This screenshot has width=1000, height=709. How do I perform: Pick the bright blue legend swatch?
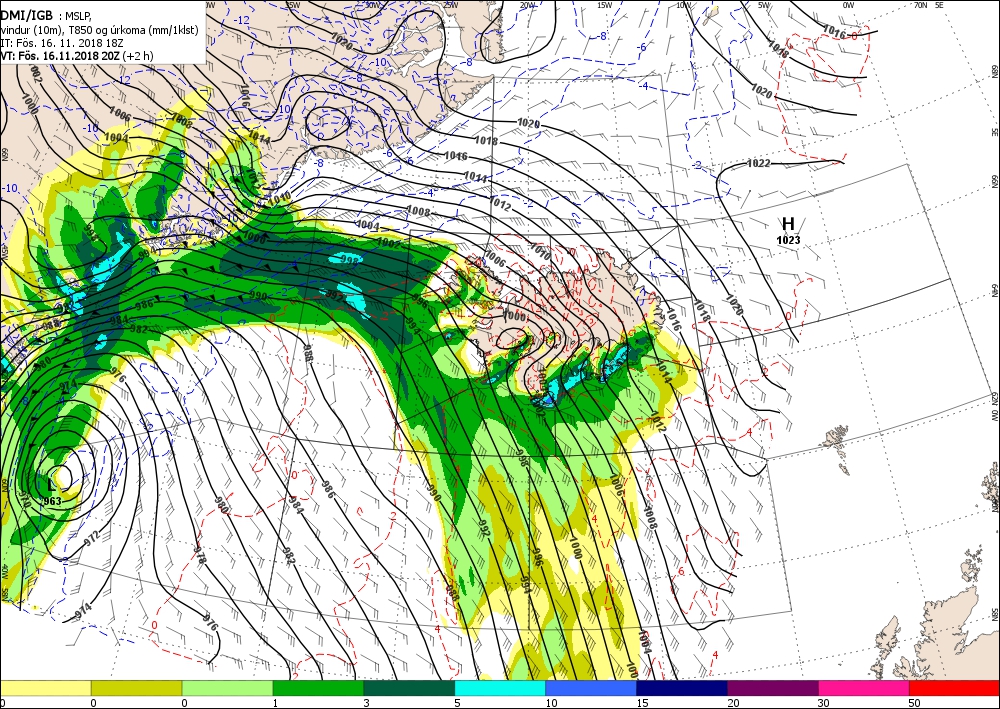591,688
